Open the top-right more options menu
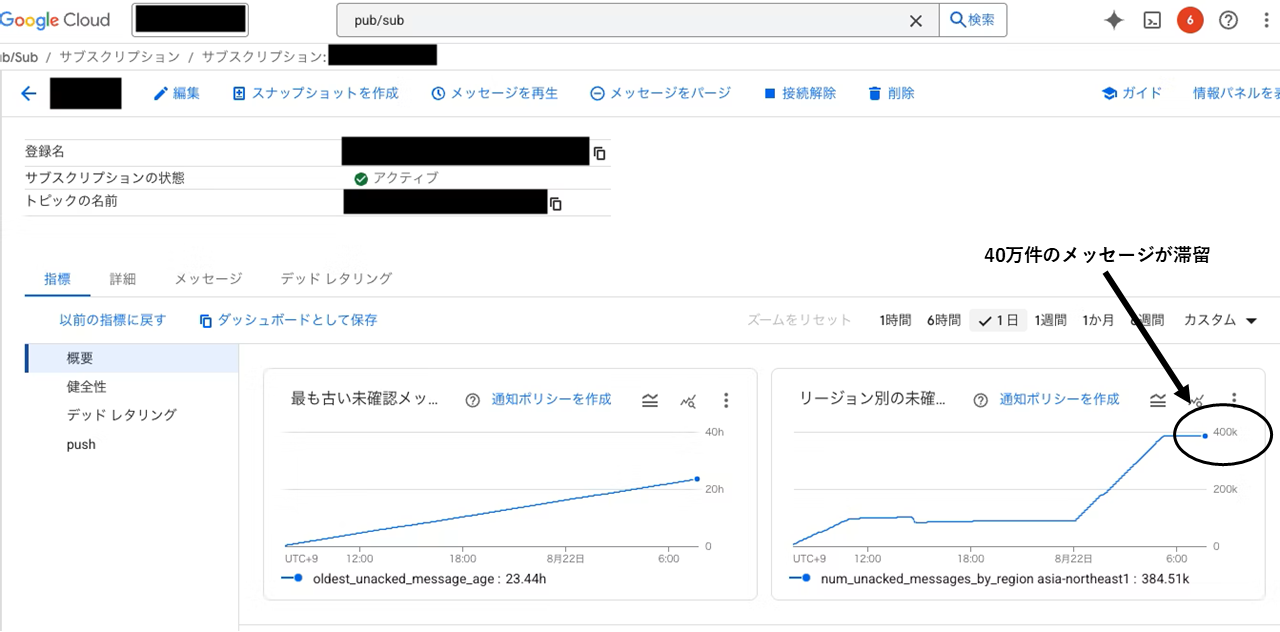This screenshot has width=1280, height=632. click(1266, 20)
